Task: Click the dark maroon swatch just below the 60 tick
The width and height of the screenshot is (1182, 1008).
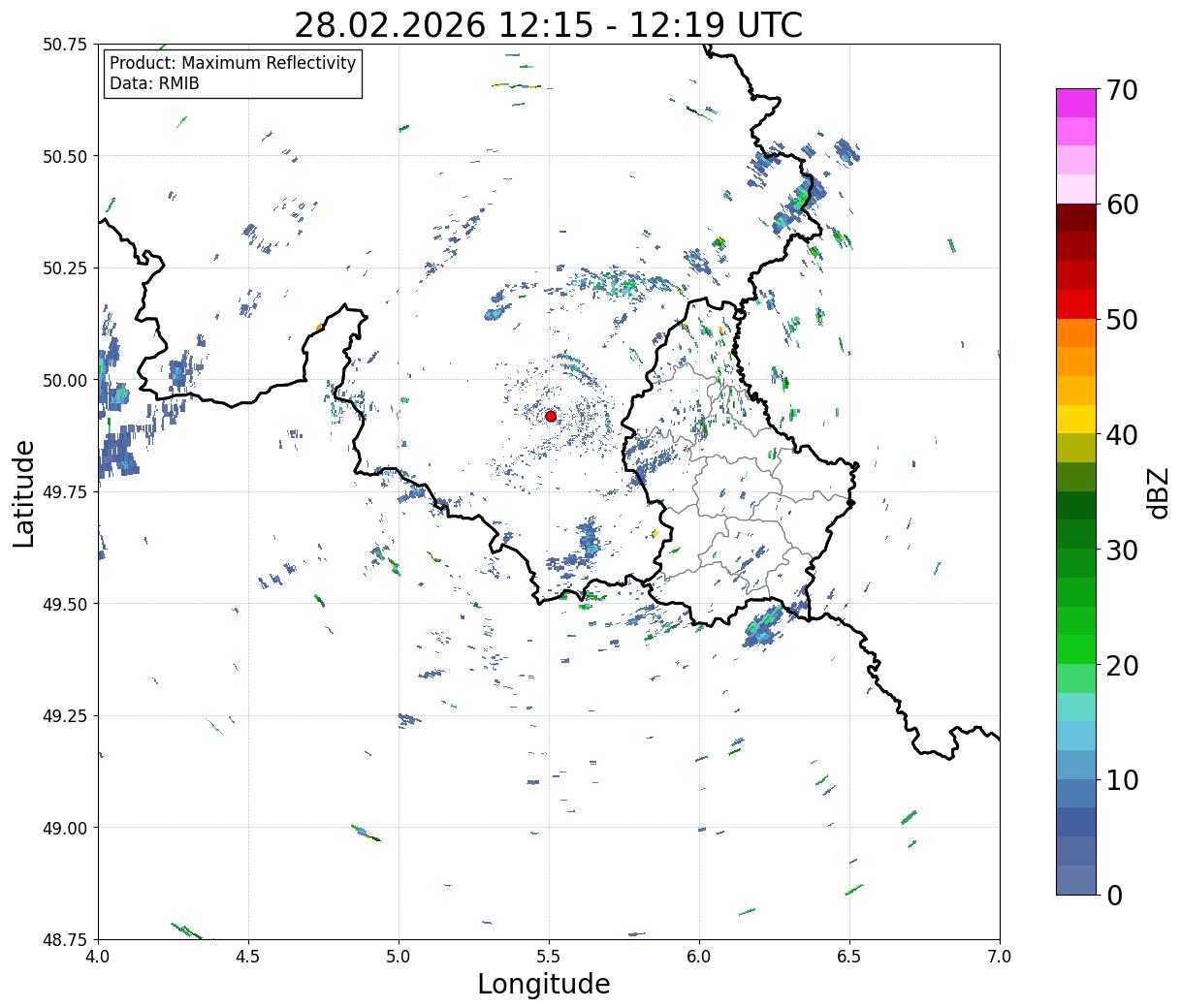Action: click(1076, 218)
